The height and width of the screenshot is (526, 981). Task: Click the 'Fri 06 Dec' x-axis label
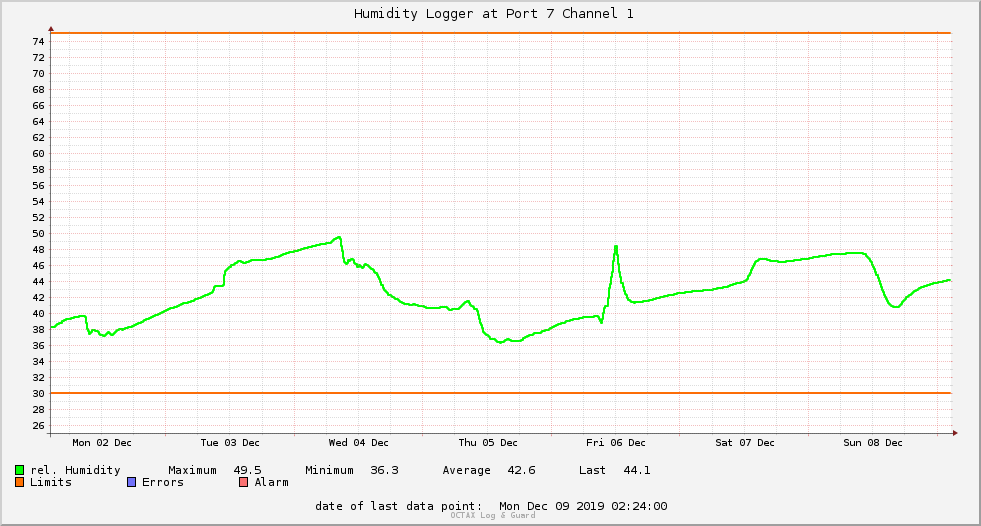click(x=616, y=443)
